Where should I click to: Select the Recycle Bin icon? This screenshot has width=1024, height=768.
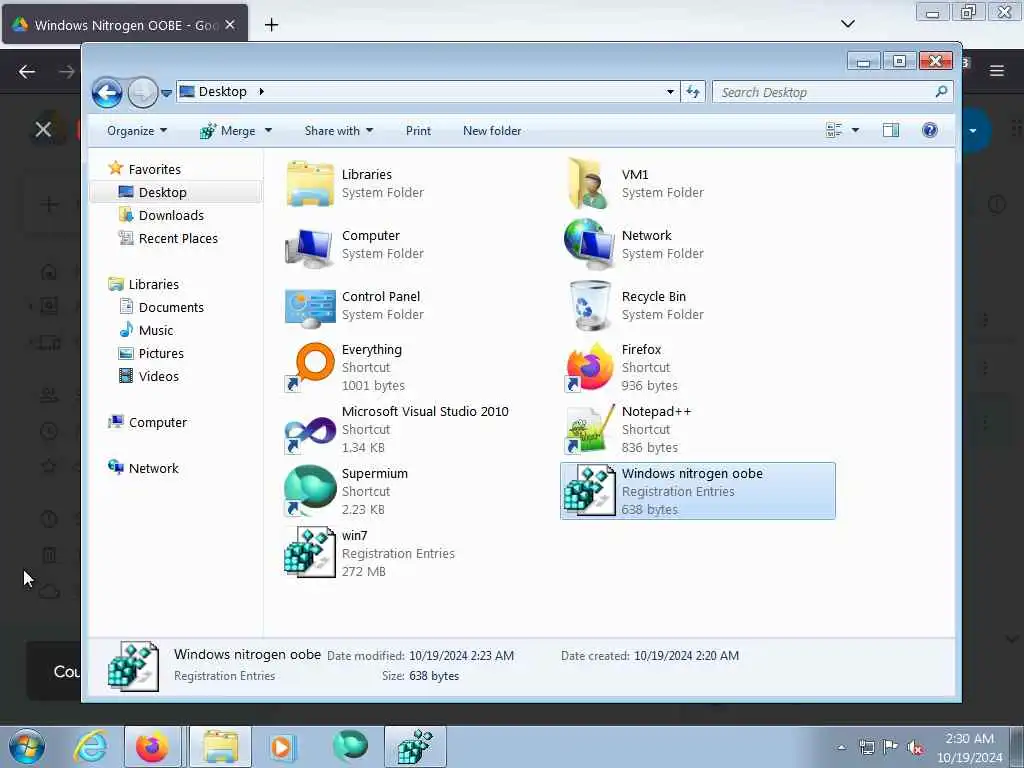point(590,306)
